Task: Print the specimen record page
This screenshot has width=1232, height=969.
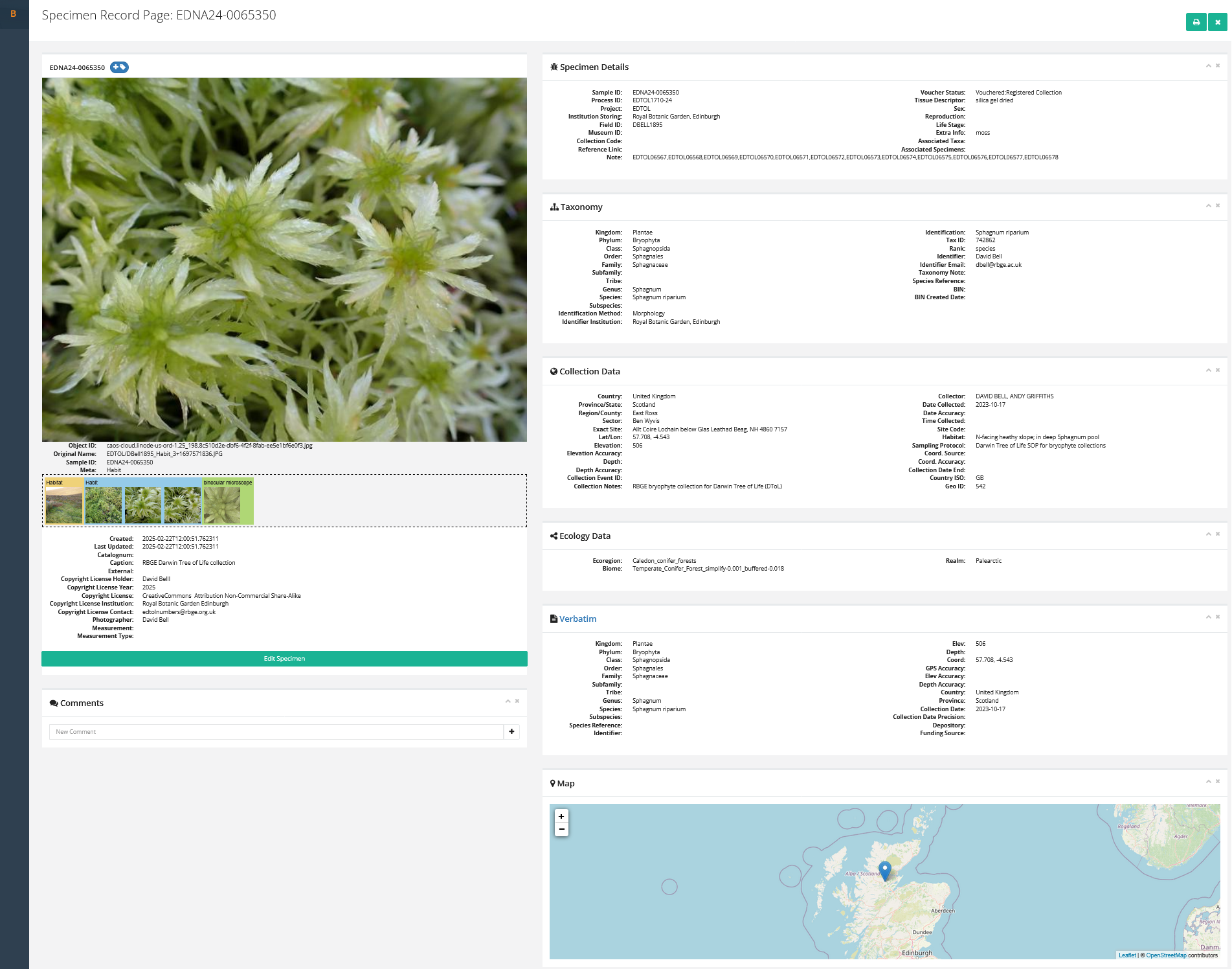Action: (1196, 22)
